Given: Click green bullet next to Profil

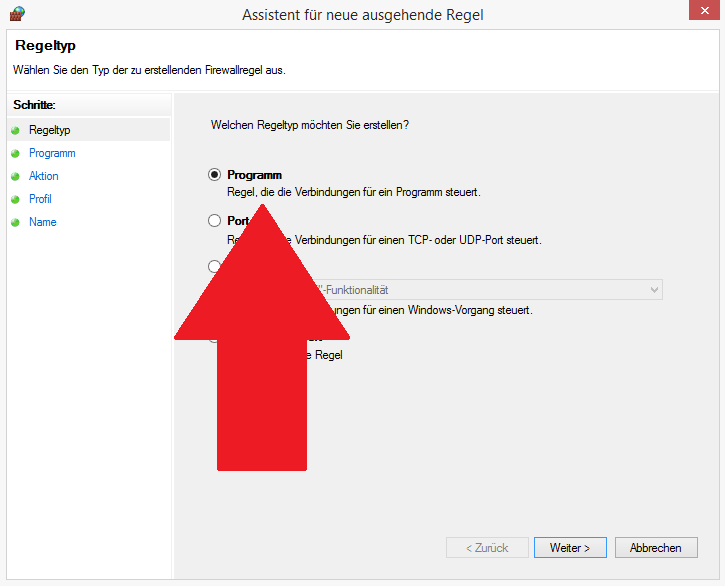Looking at the screenshot, I should tap(16, 199).
